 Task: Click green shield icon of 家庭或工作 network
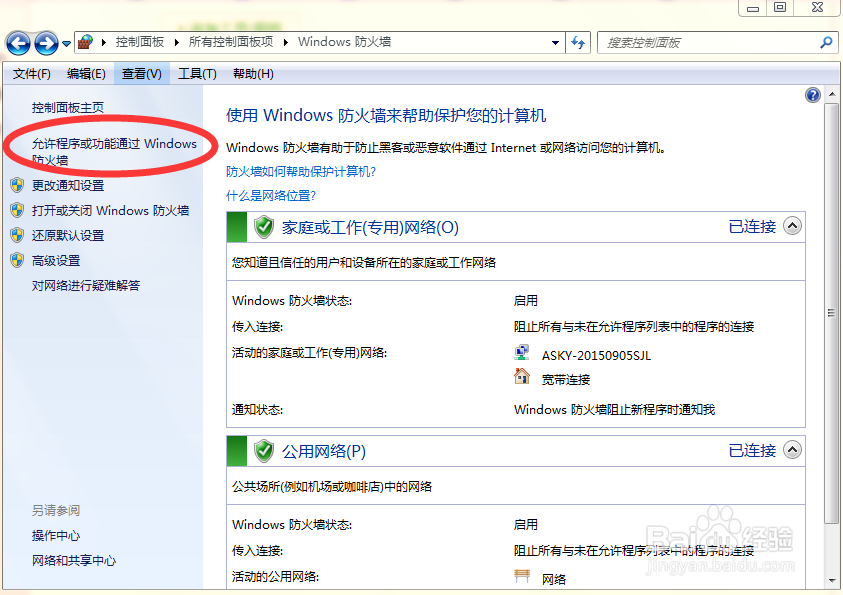264,227
